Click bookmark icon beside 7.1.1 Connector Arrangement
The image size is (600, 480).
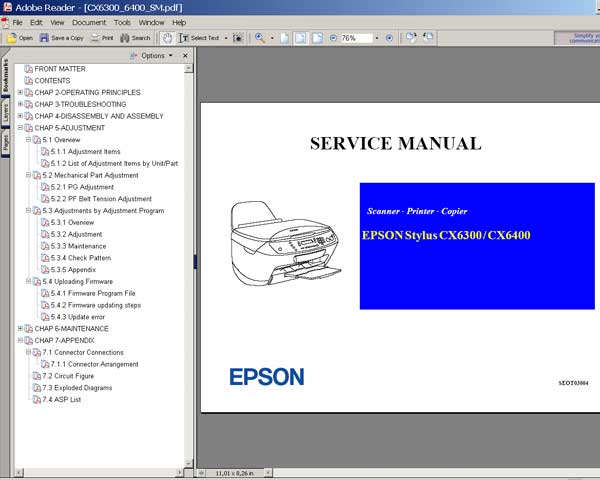click(x=45, y=364)
